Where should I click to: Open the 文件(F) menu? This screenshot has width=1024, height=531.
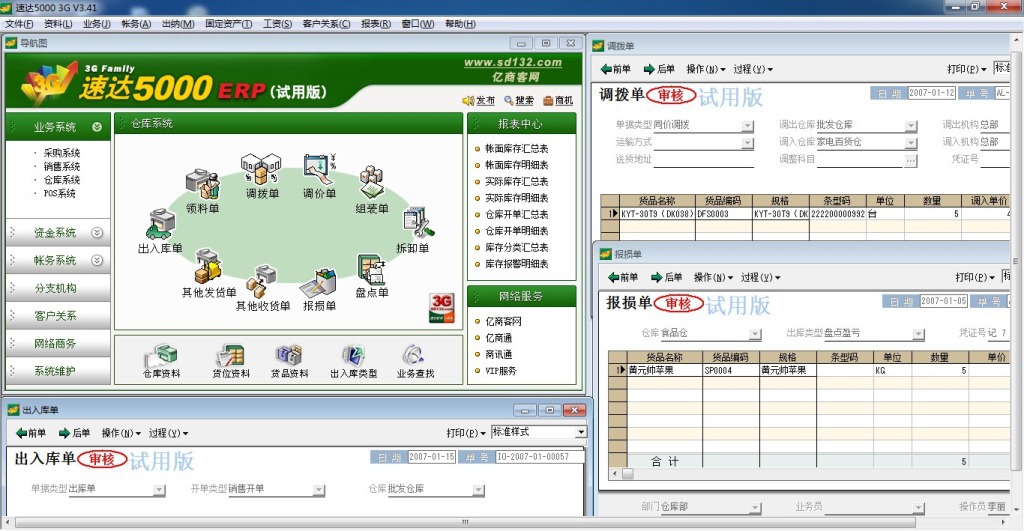pos(19,24)
